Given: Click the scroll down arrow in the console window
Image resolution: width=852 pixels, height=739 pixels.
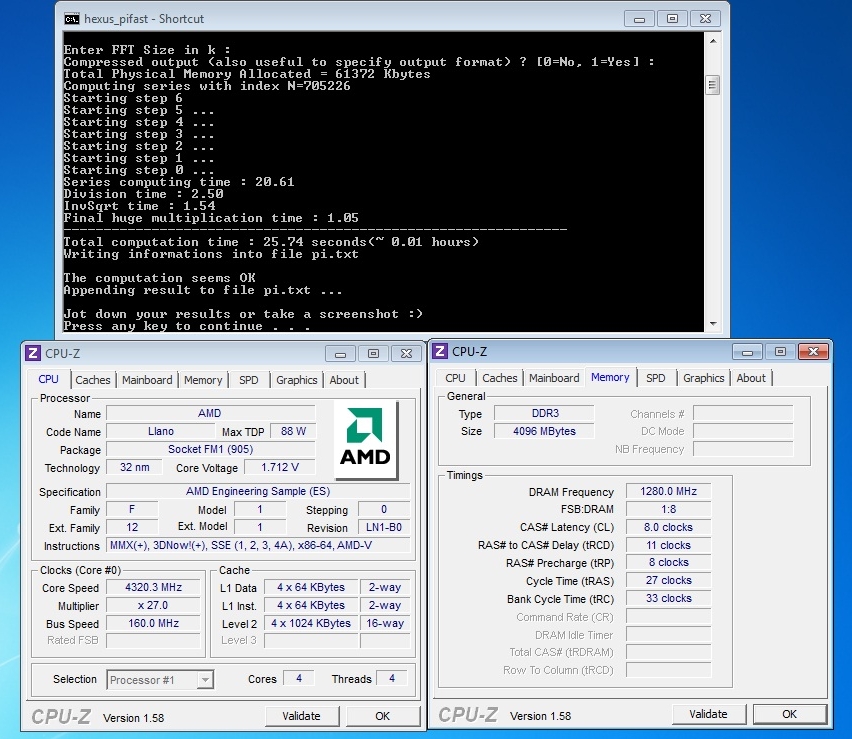Looking at the screenshot, I should coord(712,324).
